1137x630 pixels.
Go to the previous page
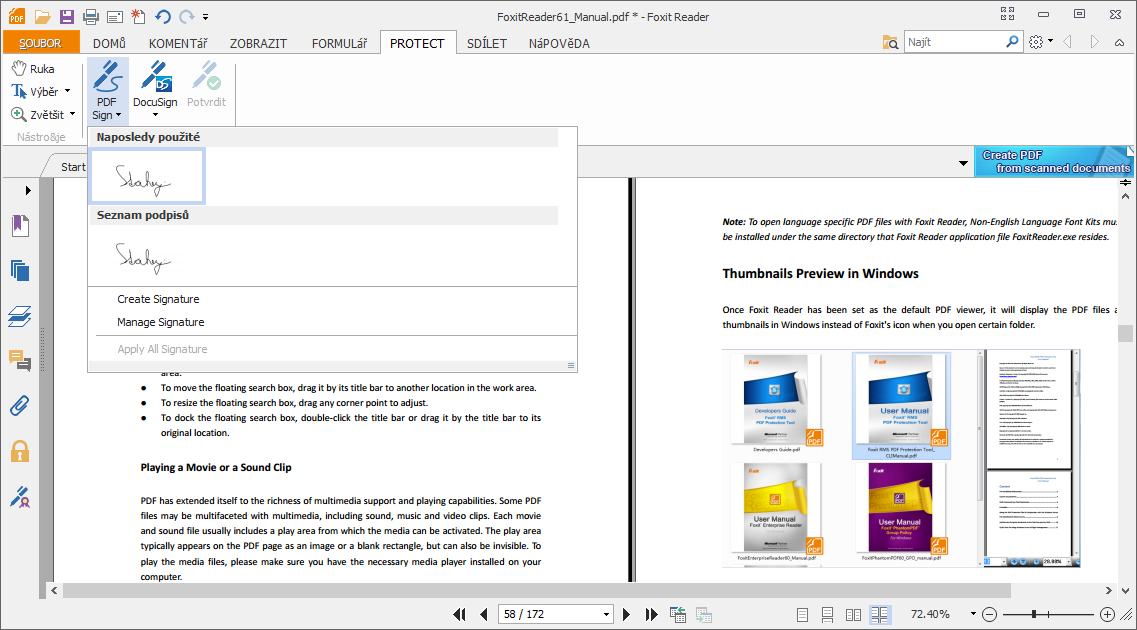484,614
